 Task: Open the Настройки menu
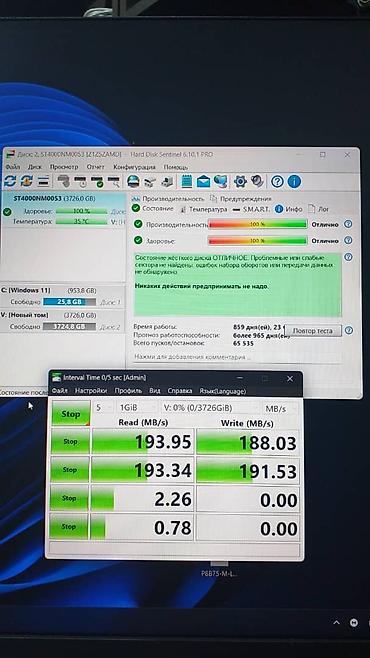tap(91, 391)
